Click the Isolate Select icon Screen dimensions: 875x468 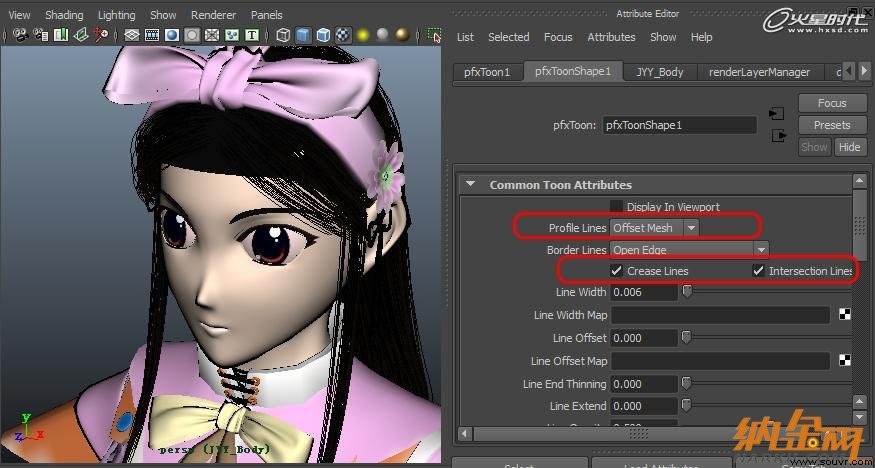coord(434,36)
